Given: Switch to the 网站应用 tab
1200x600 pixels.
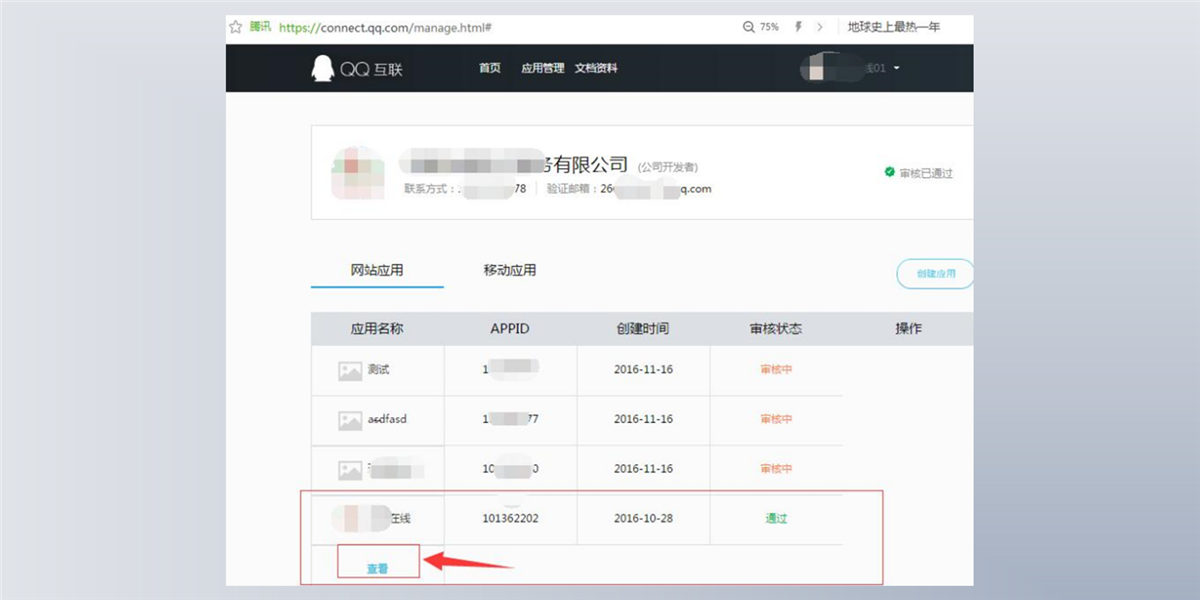Looking at the screenshot, I should coord(377,270).
